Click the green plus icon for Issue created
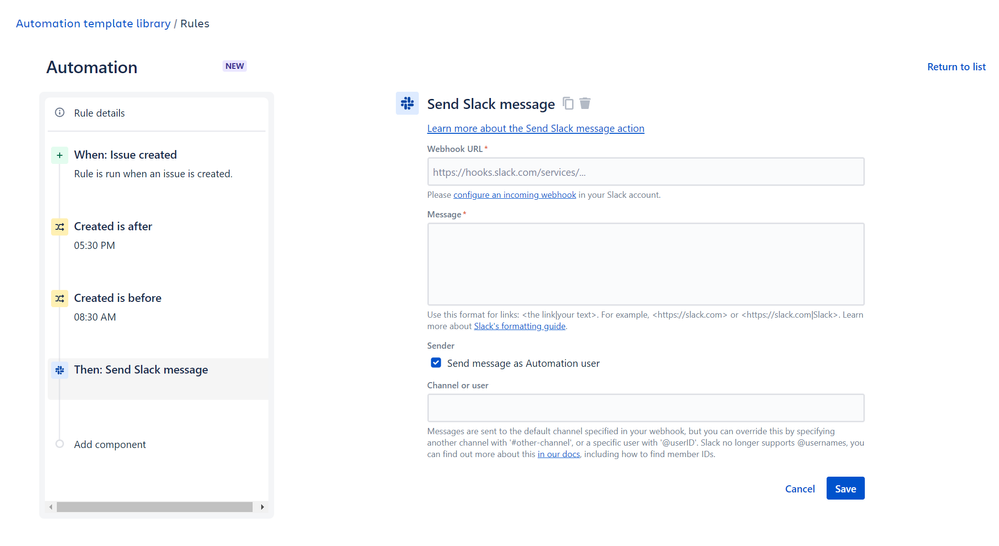 coord(59,155)
